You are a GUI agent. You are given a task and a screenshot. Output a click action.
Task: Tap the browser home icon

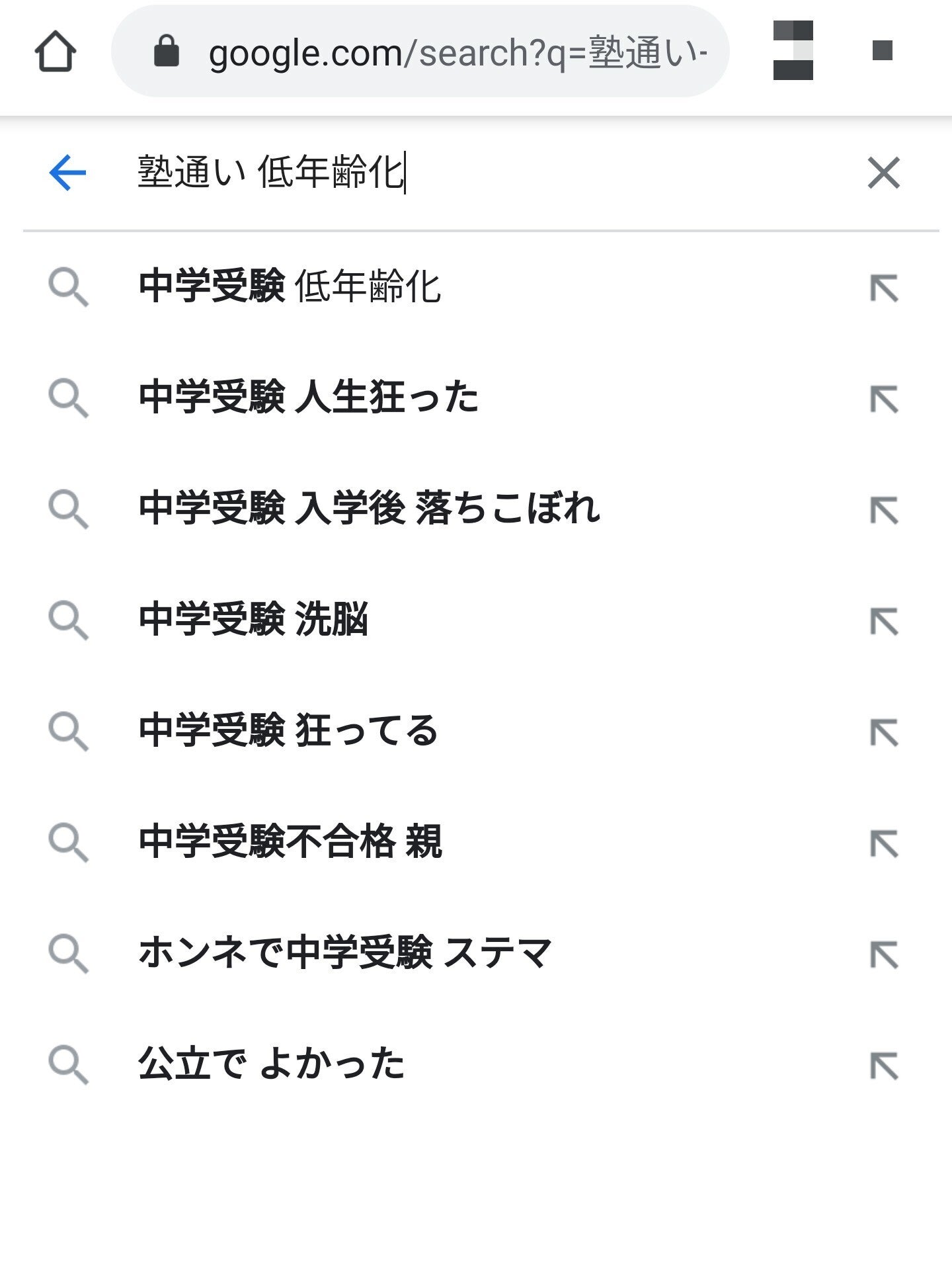pos(56,52)
